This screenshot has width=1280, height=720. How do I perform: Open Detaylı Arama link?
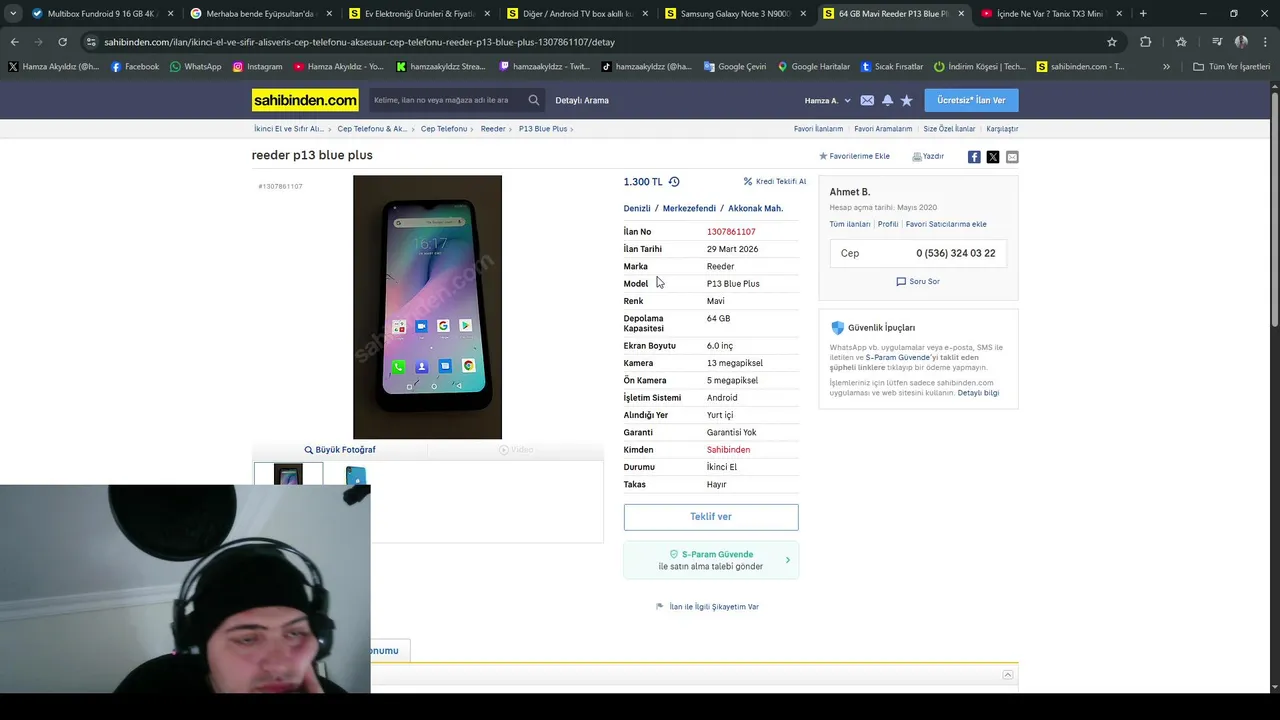coord(582,100)
